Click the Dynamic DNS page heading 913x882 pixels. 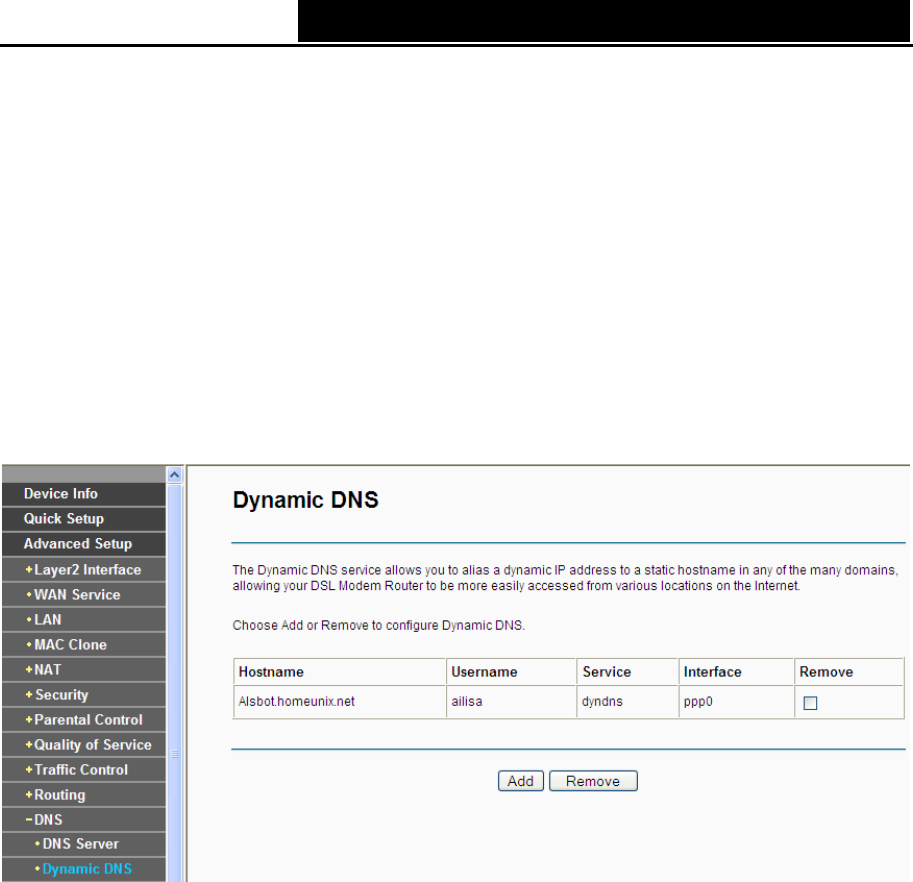point(306,500)
